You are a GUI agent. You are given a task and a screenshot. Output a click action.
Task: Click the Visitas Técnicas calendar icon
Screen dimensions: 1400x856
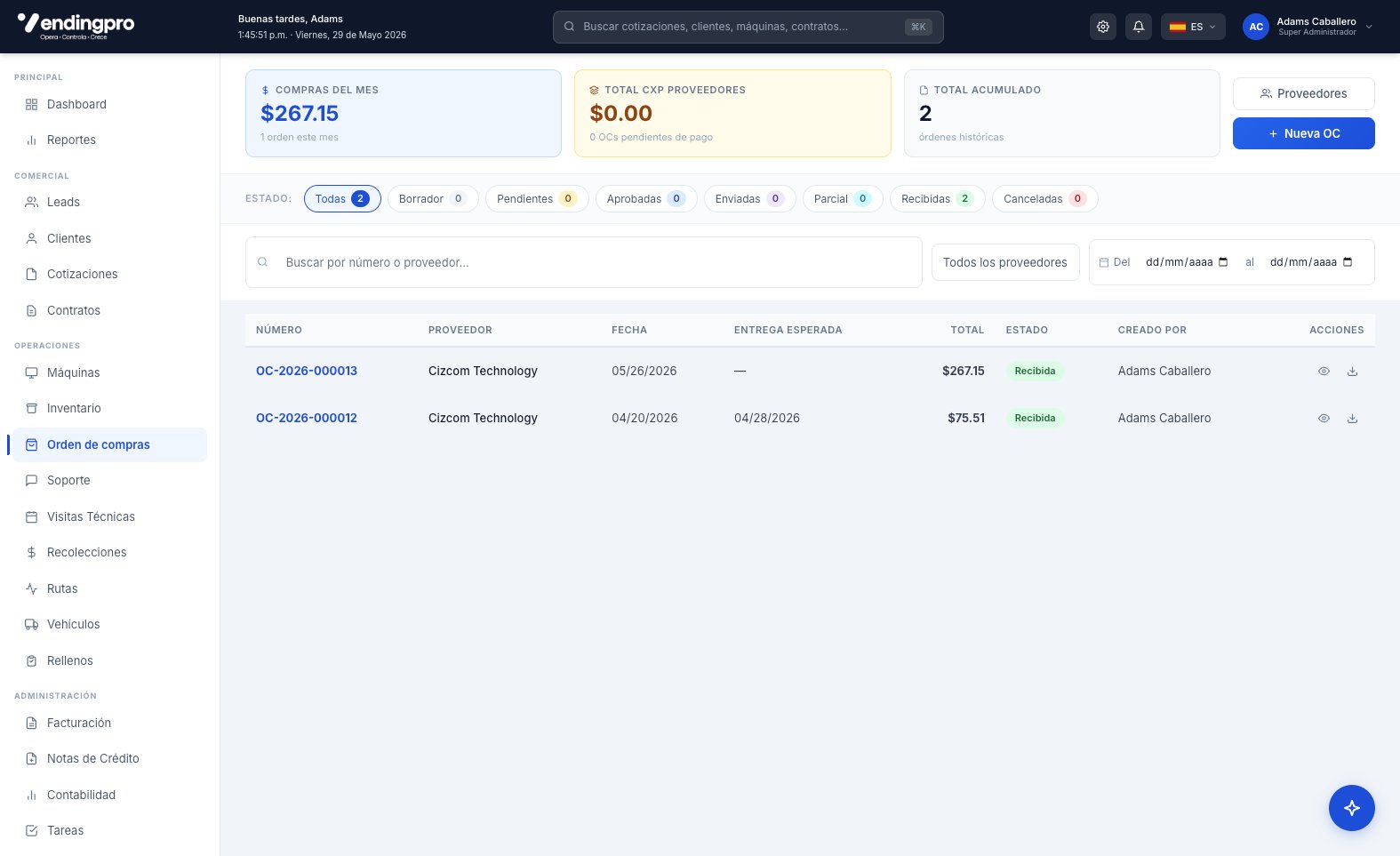pos(31,517)
